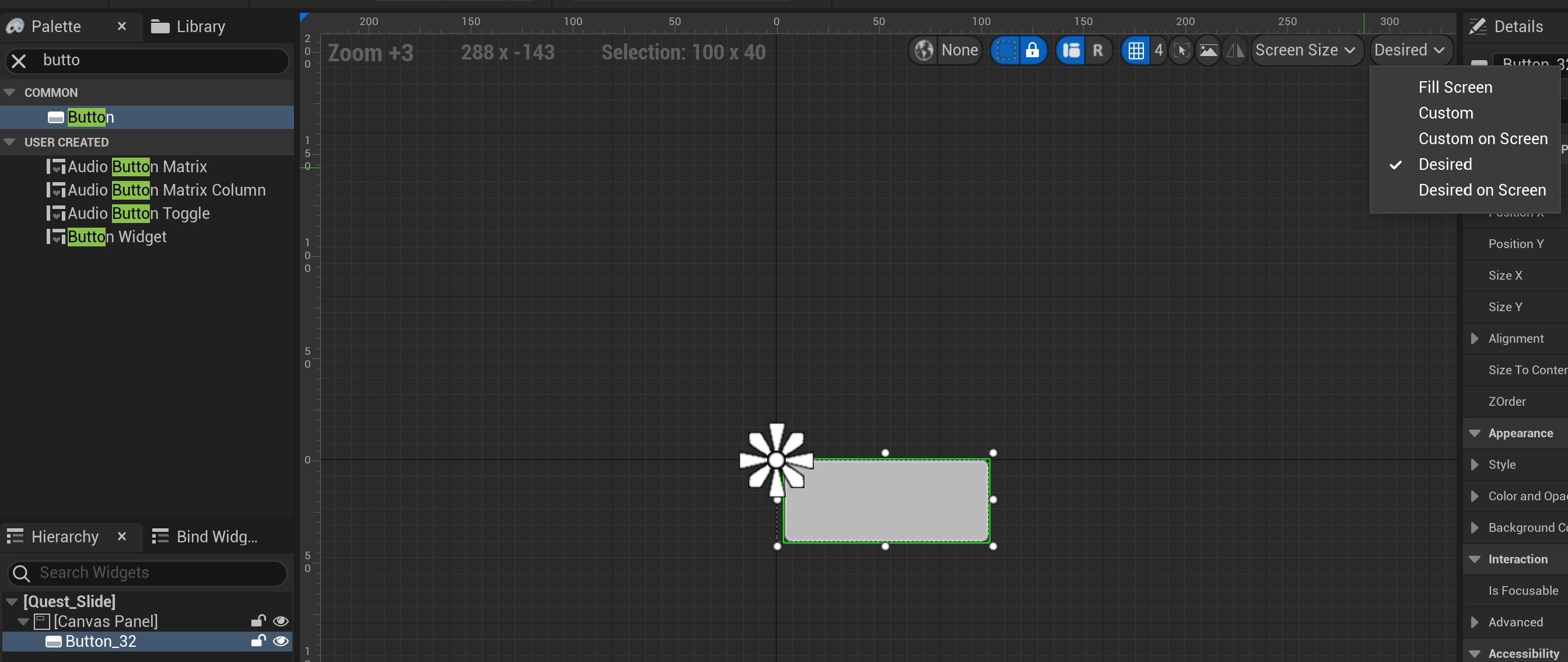Toggle lock on Canvas Panel row
The width and height of the screenshot is (1568, 662).
pyautogui.click(x=258, y=621)
